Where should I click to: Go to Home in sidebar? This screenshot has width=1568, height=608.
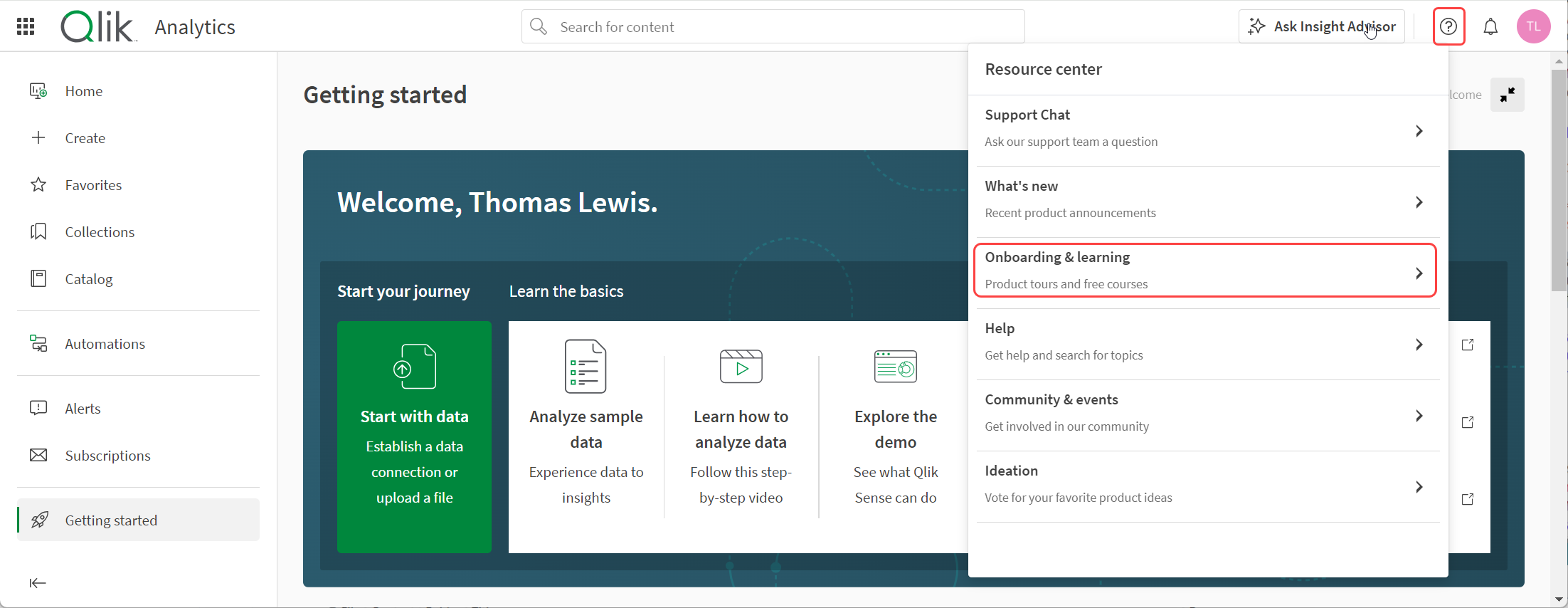138,91
